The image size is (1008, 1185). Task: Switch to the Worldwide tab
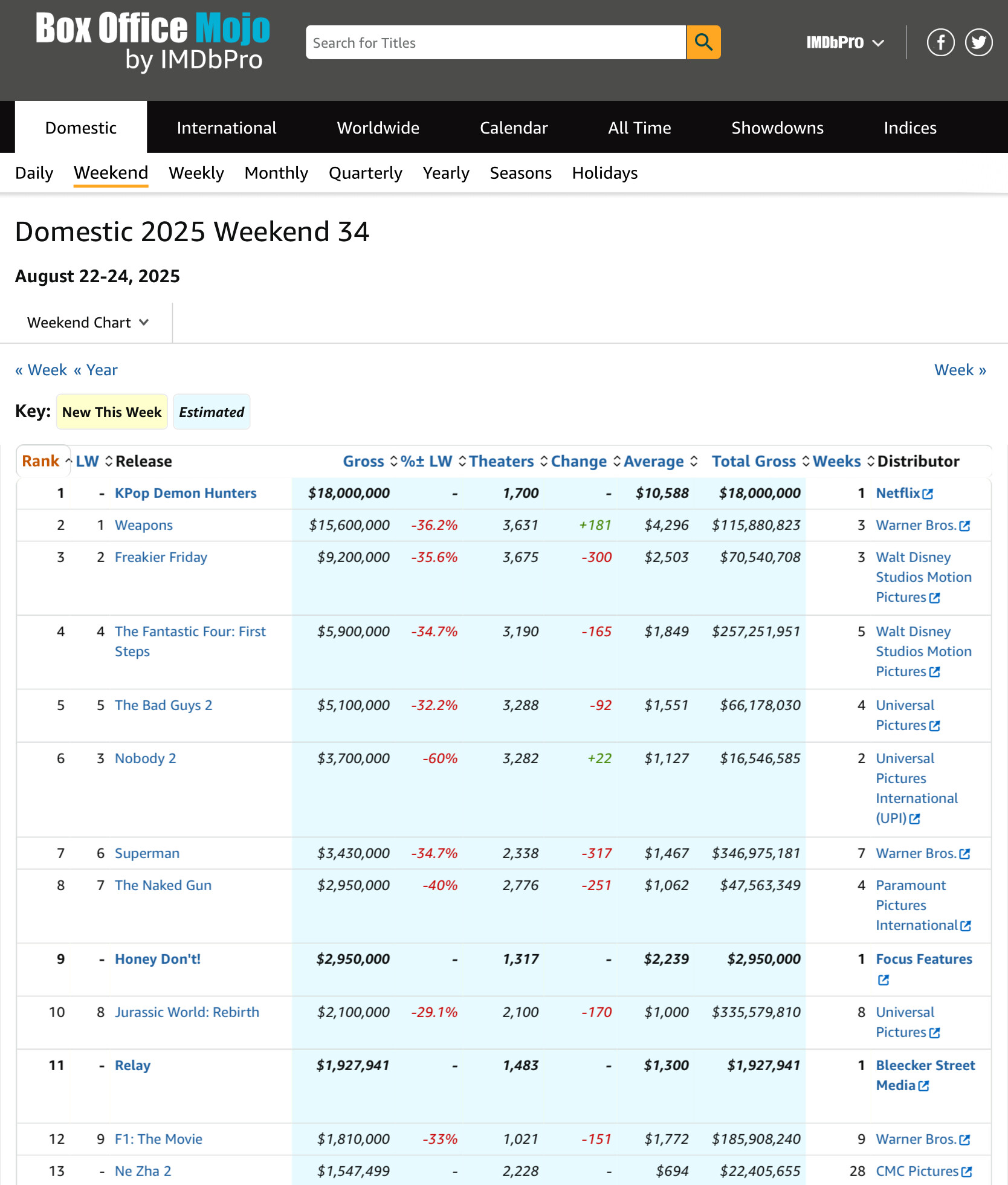click(x=378, y=128)
